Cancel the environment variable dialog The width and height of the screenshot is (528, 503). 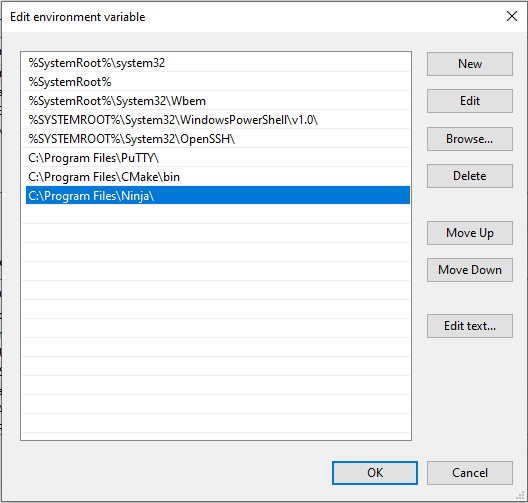[470, 473]
